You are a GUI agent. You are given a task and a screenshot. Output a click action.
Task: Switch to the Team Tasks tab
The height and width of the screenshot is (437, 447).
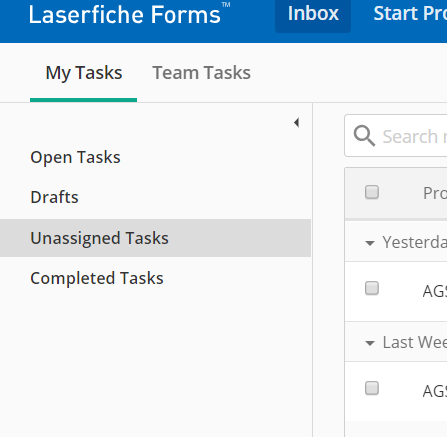(x=201, y=73)
